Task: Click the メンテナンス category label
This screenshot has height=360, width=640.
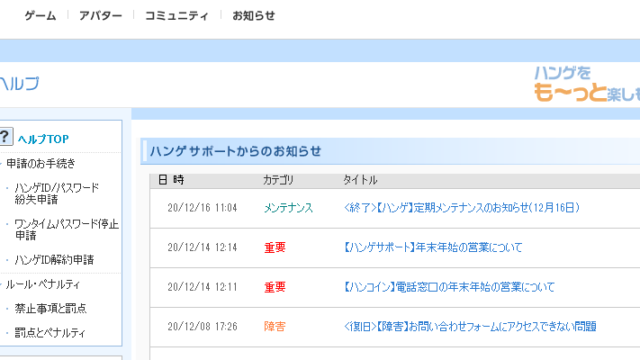Action: [x=288, y=208]
